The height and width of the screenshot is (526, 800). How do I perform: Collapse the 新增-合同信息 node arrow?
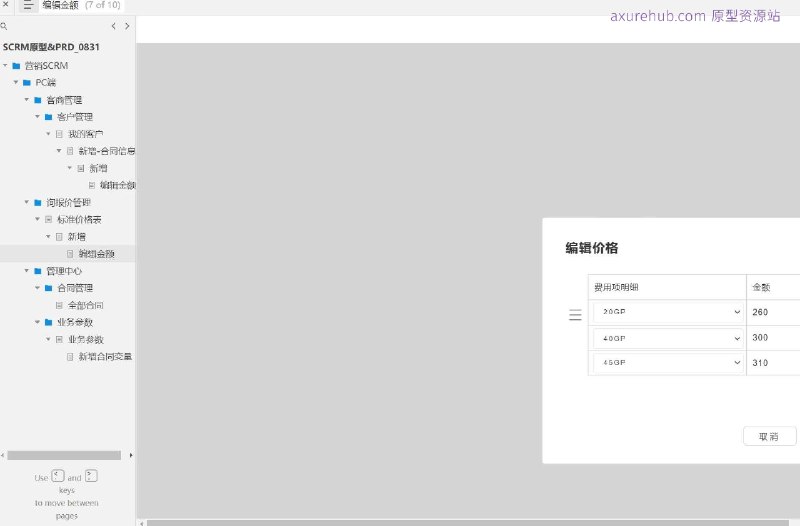pos(59,151)
